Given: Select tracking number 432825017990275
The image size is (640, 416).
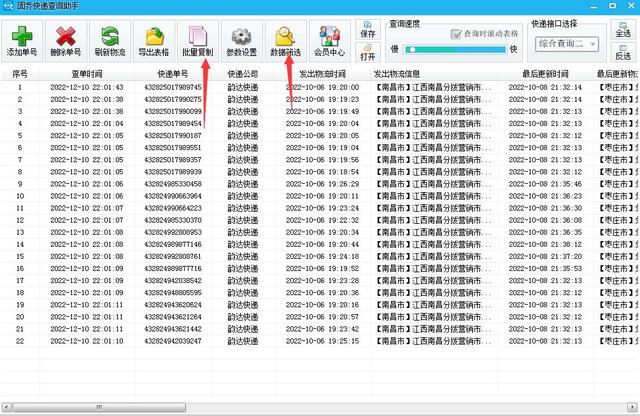Looking at the screenshot, I should [173, 99].
